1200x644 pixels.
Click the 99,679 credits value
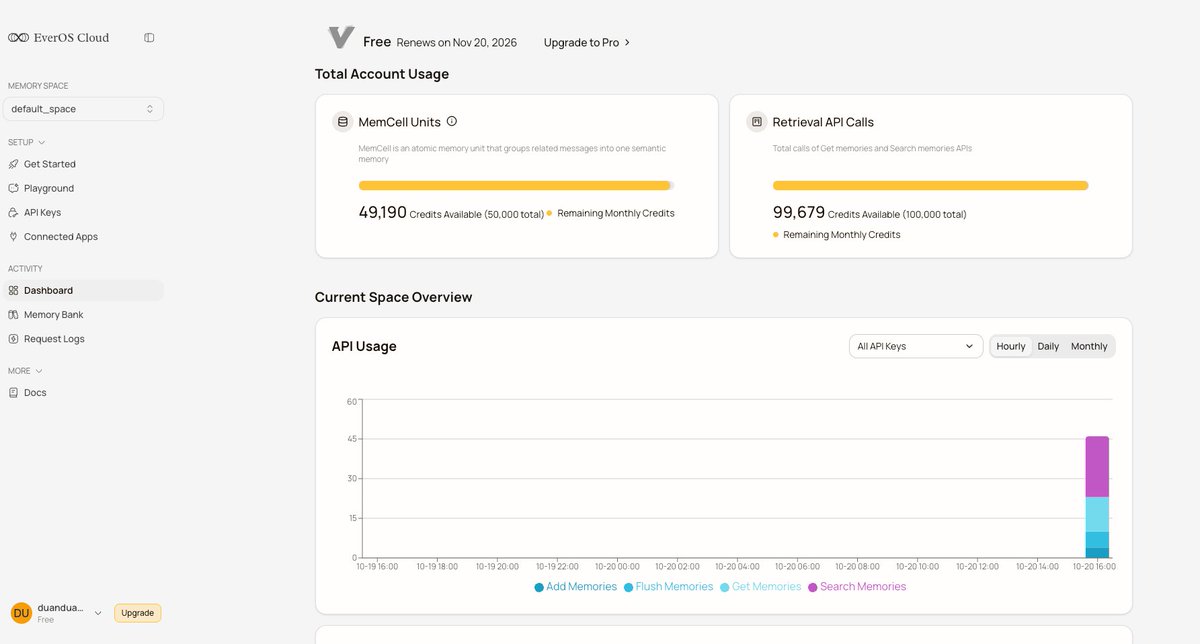(798, 212)
